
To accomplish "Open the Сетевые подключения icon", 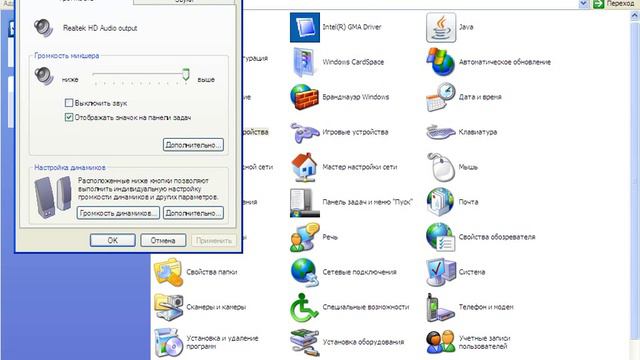I will [304, 272].
